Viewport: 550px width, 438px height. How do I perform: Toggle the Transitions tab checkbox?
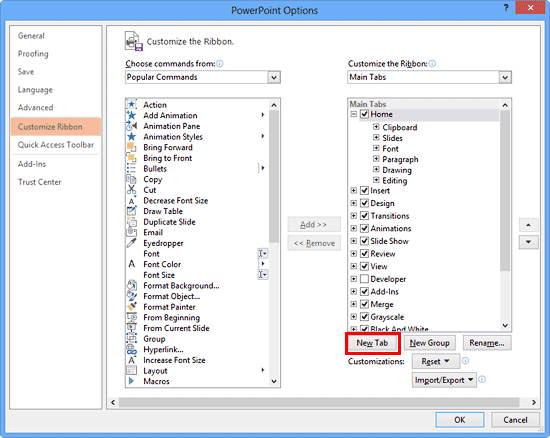[364, 216]
